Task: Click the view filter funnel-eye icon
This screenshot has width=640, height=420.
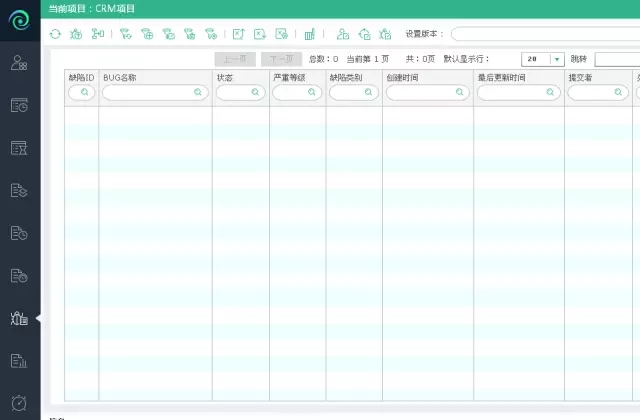Action: (211, 34)
